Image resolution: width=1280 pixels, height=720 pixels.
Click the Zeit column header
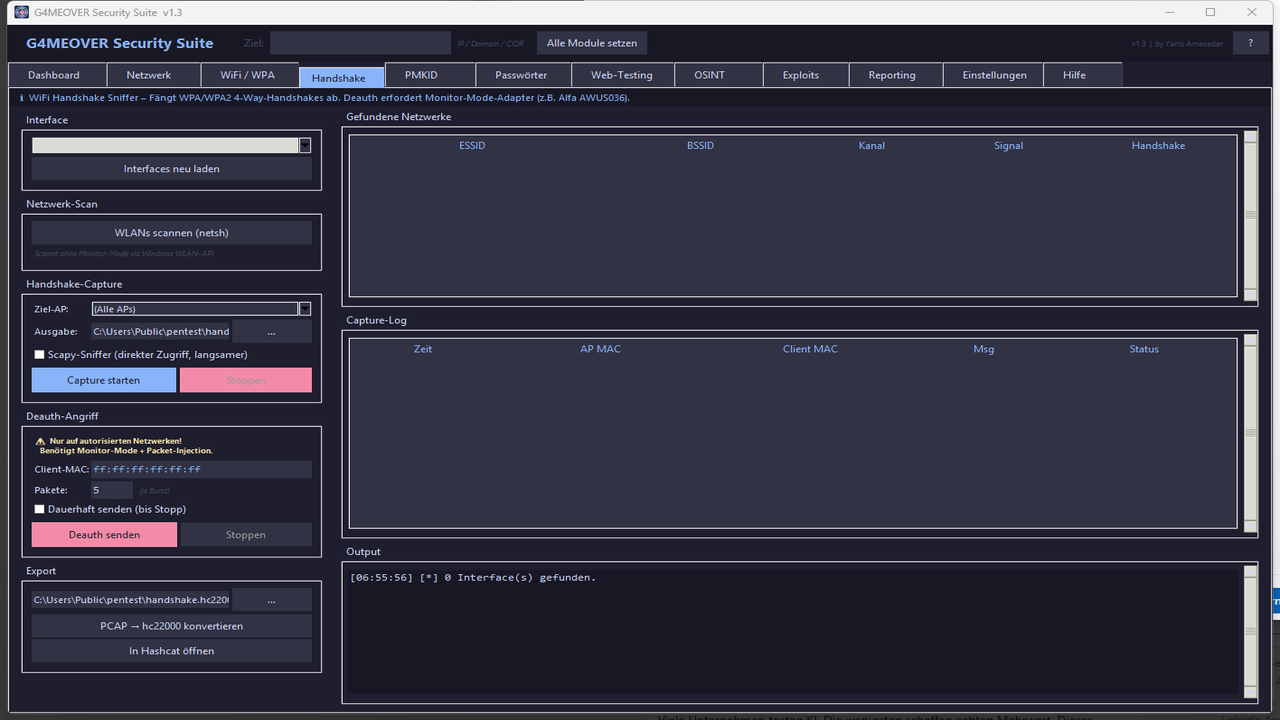[x=423, y=349]
